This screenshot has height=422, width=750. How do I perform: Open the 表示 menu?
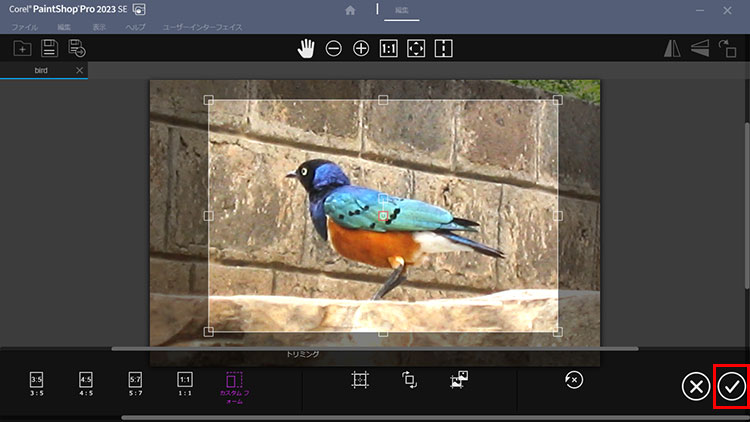pyautogui.click(x=99, y=26)
